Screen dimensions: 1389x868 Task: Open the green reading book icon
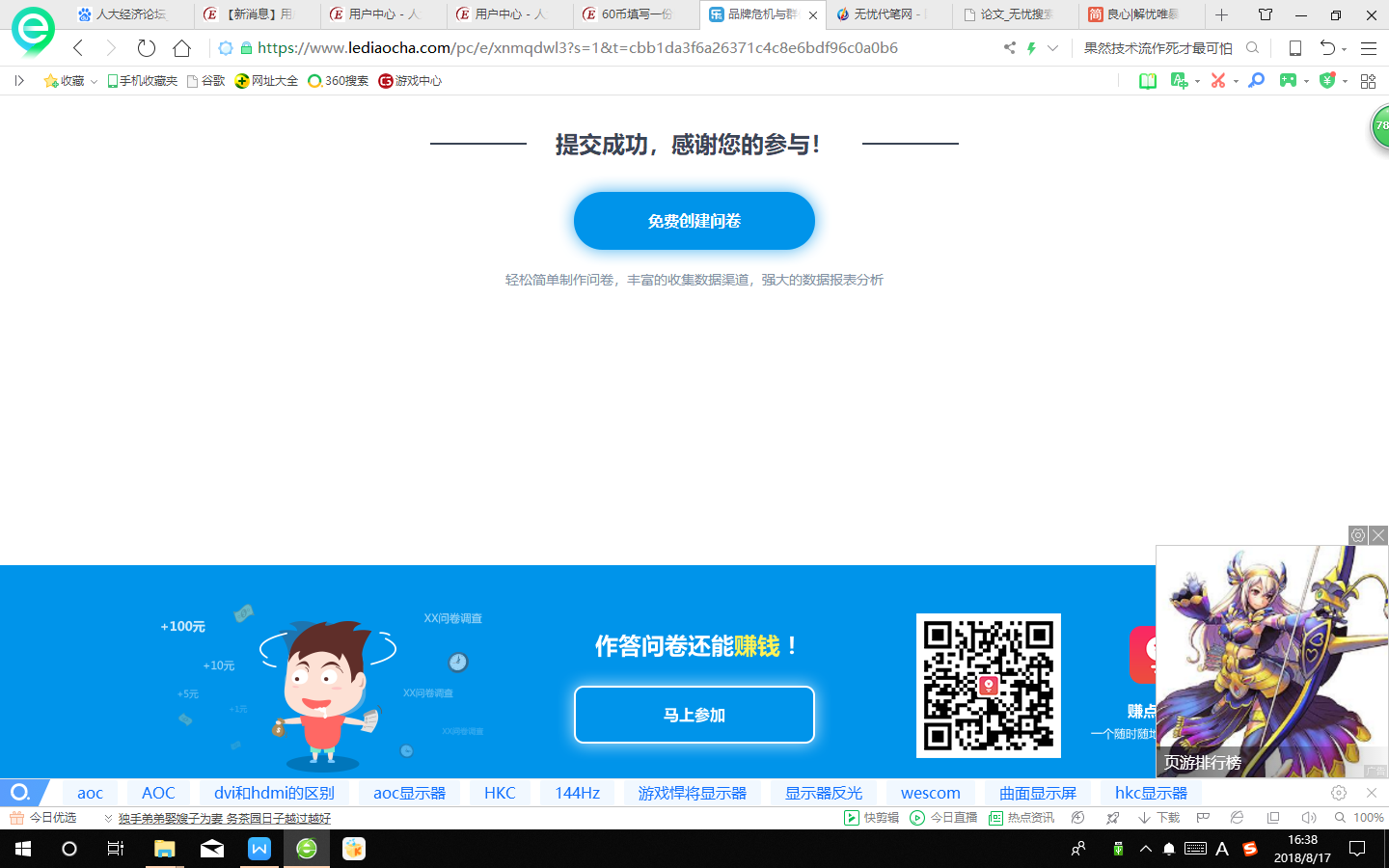[1148, 81]
